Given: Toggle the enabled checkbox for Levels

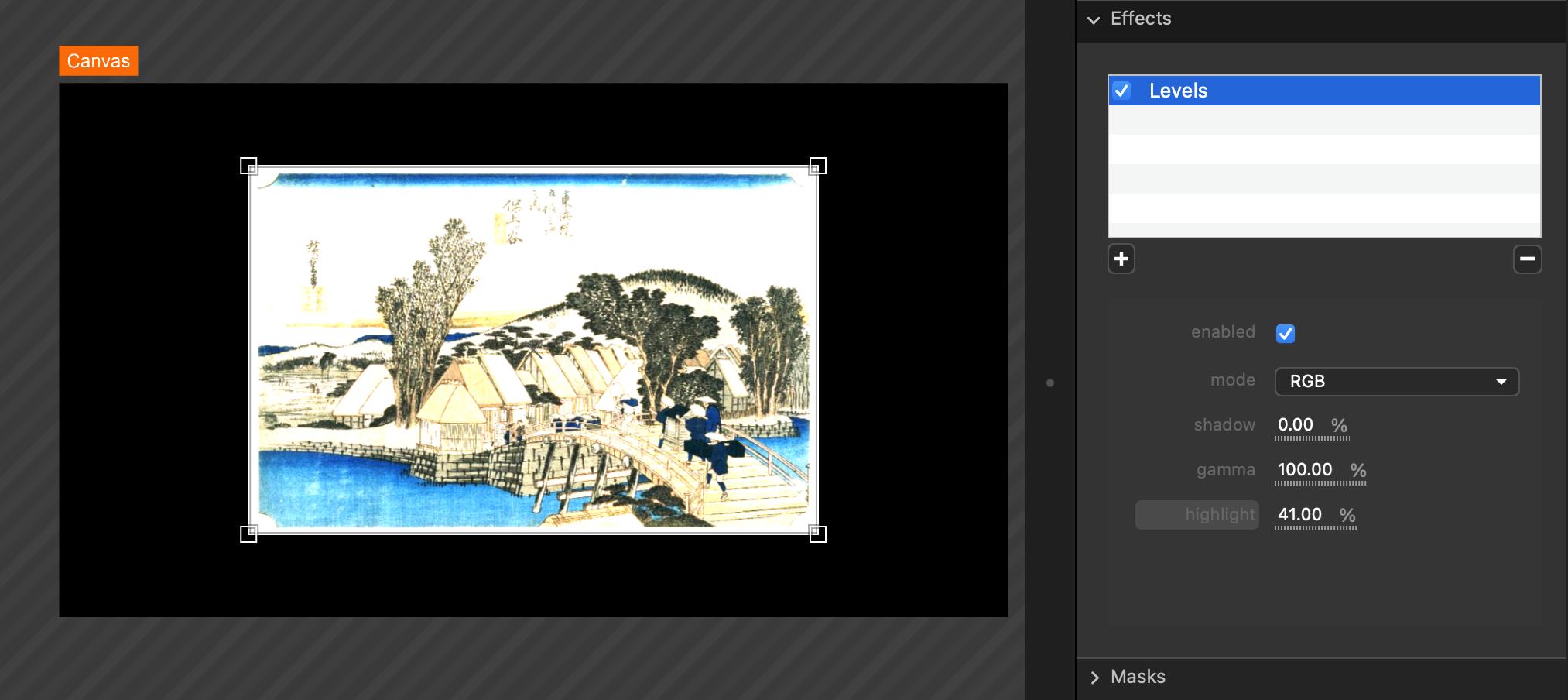Looking at the screenshot, I should pos(1285,334).
